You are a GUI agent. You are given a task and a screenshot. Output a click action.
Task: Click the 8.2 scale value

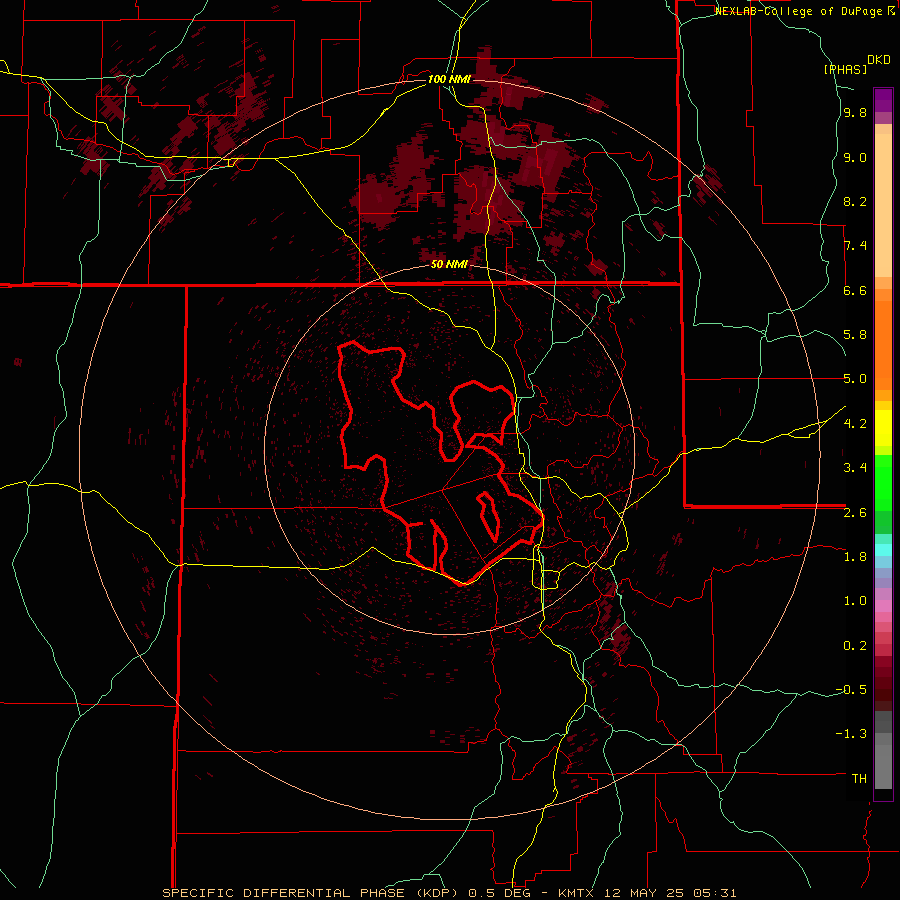coord(855,202)
